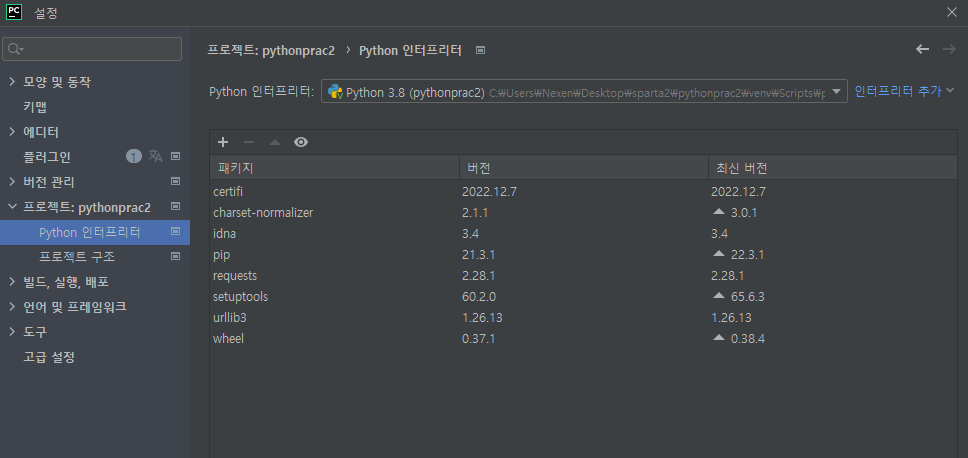Screen dimensions: 968x458
Task: Click the install package plus icon
Action: click(223, 143)
